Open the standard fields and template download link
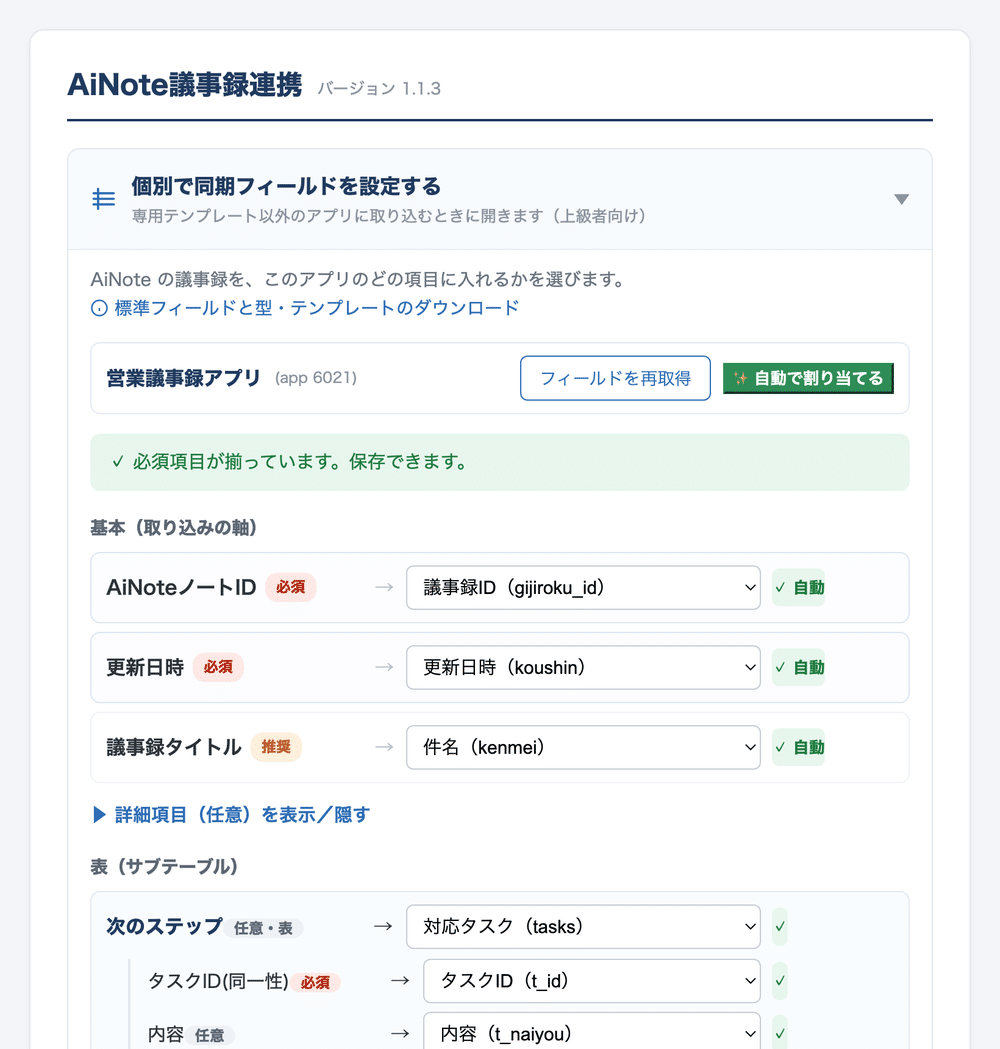1000x1049 pixels. coord(316,308)
